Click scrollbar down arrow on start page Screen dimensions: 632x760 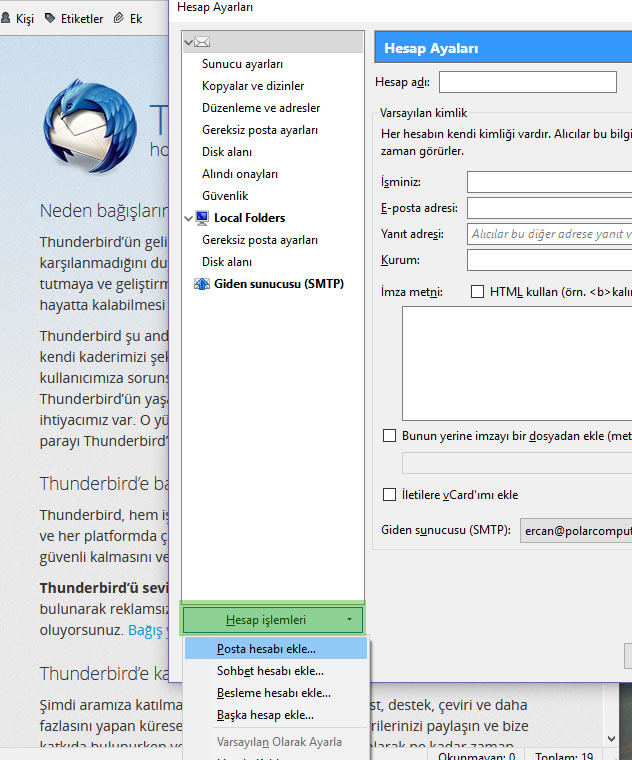pos(611,739)
